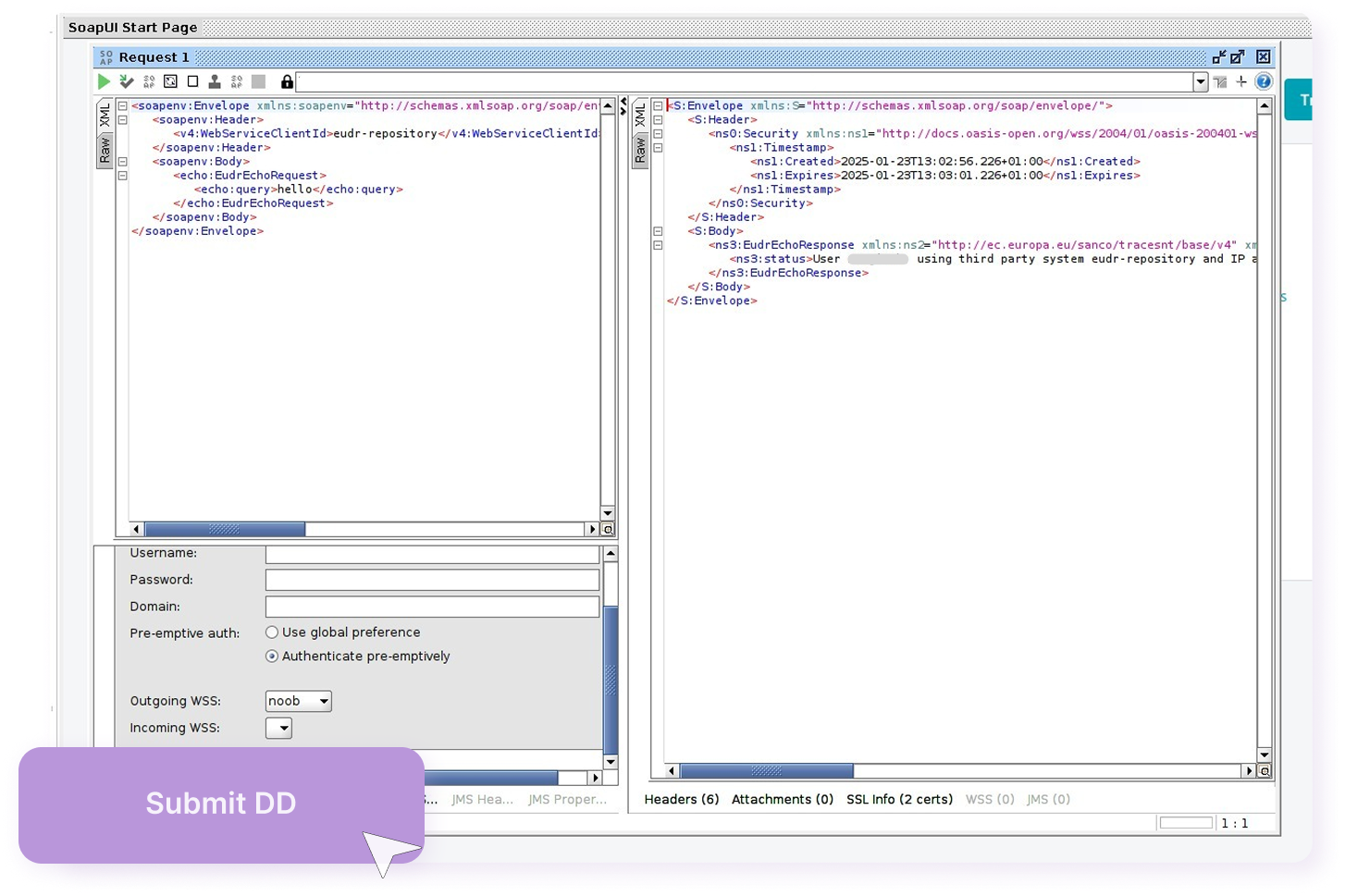Image resolution: width=1345 pixels, height=896 pixels.
Task: Select Authenticate pre-emptively radio button
Action: click(272, 657)
